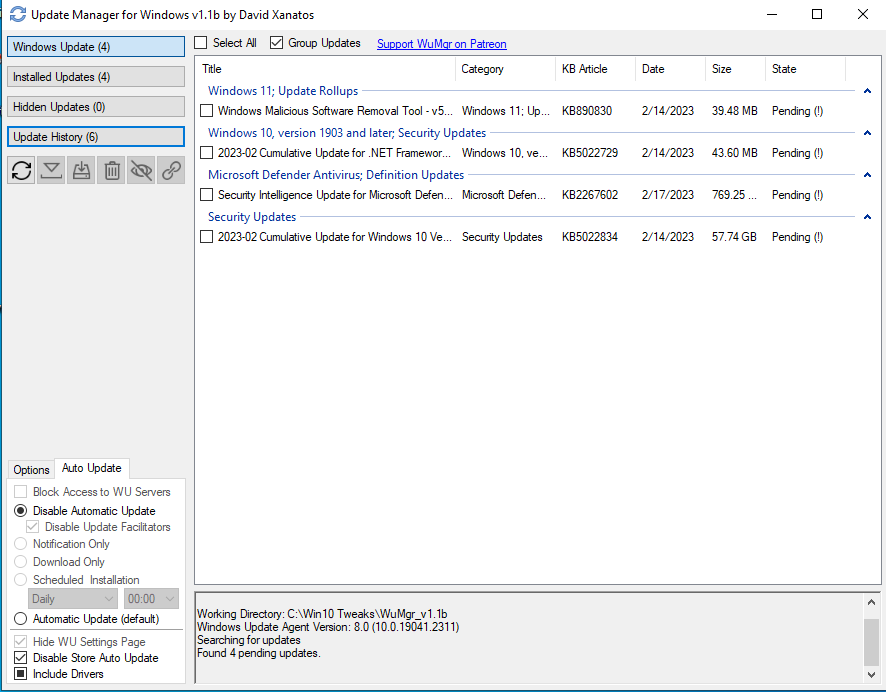Viewport: 886px width, 692px height.
Task: Sort by the Date column header
Action: 670,69
